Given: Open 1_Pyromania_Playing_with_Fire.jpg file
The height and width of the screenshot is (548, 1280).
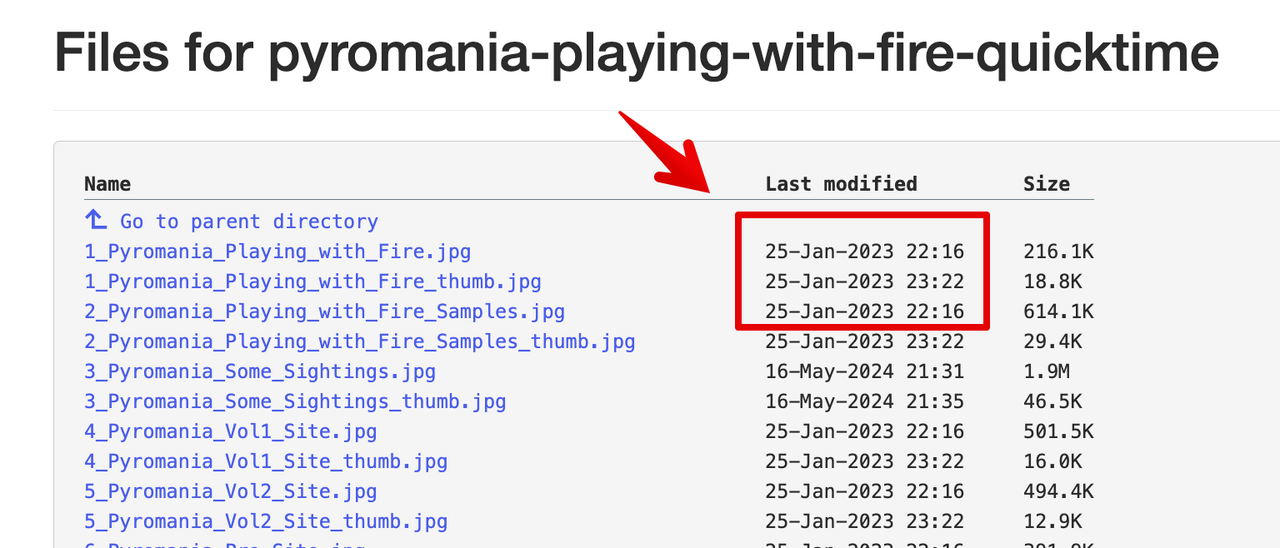Looking at the screenshot, I should point(277,252).
